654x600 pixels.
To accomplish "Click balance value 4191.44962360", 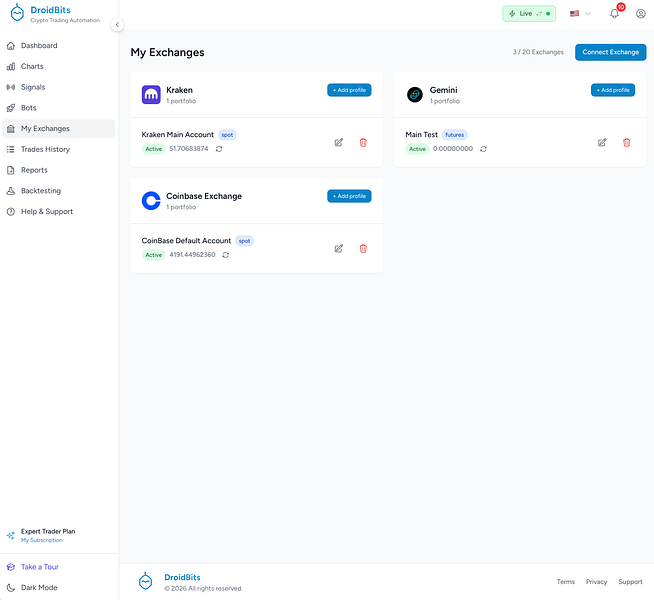I will pyautogui.click(x=192, y=254).
